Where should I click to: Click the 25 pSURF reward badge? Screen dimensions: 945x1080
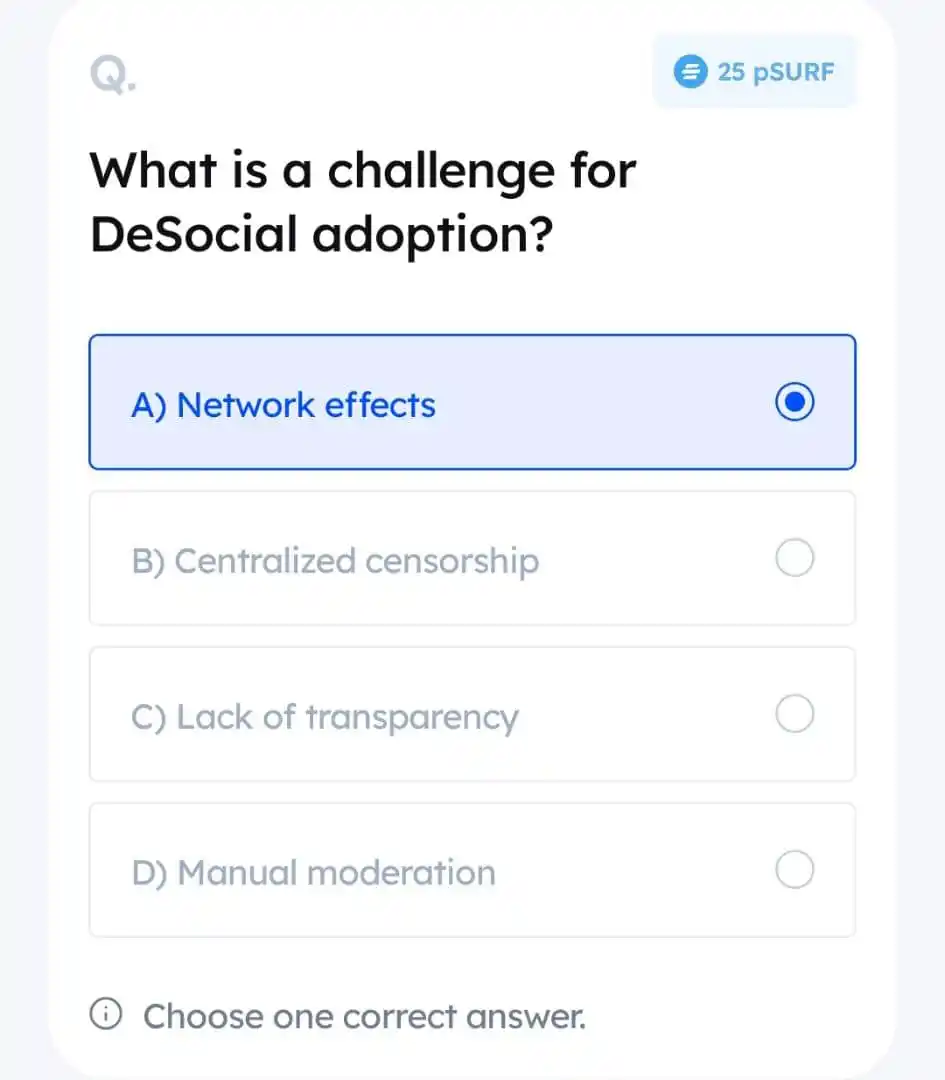click(755, 72)
